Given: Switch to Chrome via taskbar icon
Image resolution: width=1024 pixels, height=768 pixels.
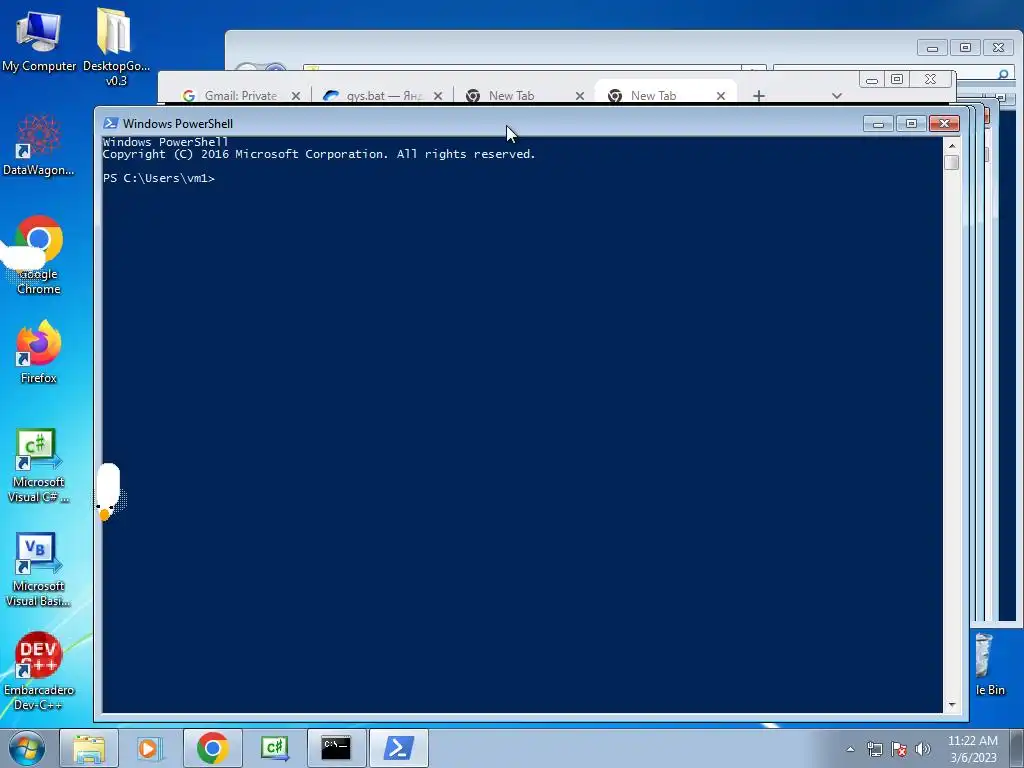Looking at the screenshot, I should [x=212, y=748].
